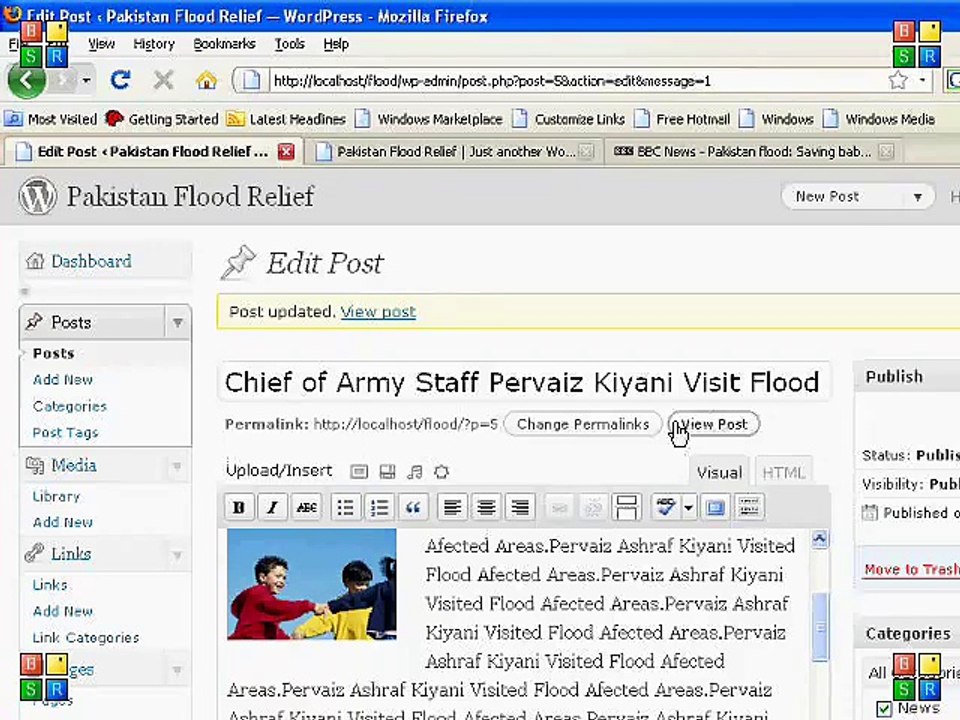Insert an unordered bullet list
The width and height of the screenshot is (960, 720).
point(346,508)
